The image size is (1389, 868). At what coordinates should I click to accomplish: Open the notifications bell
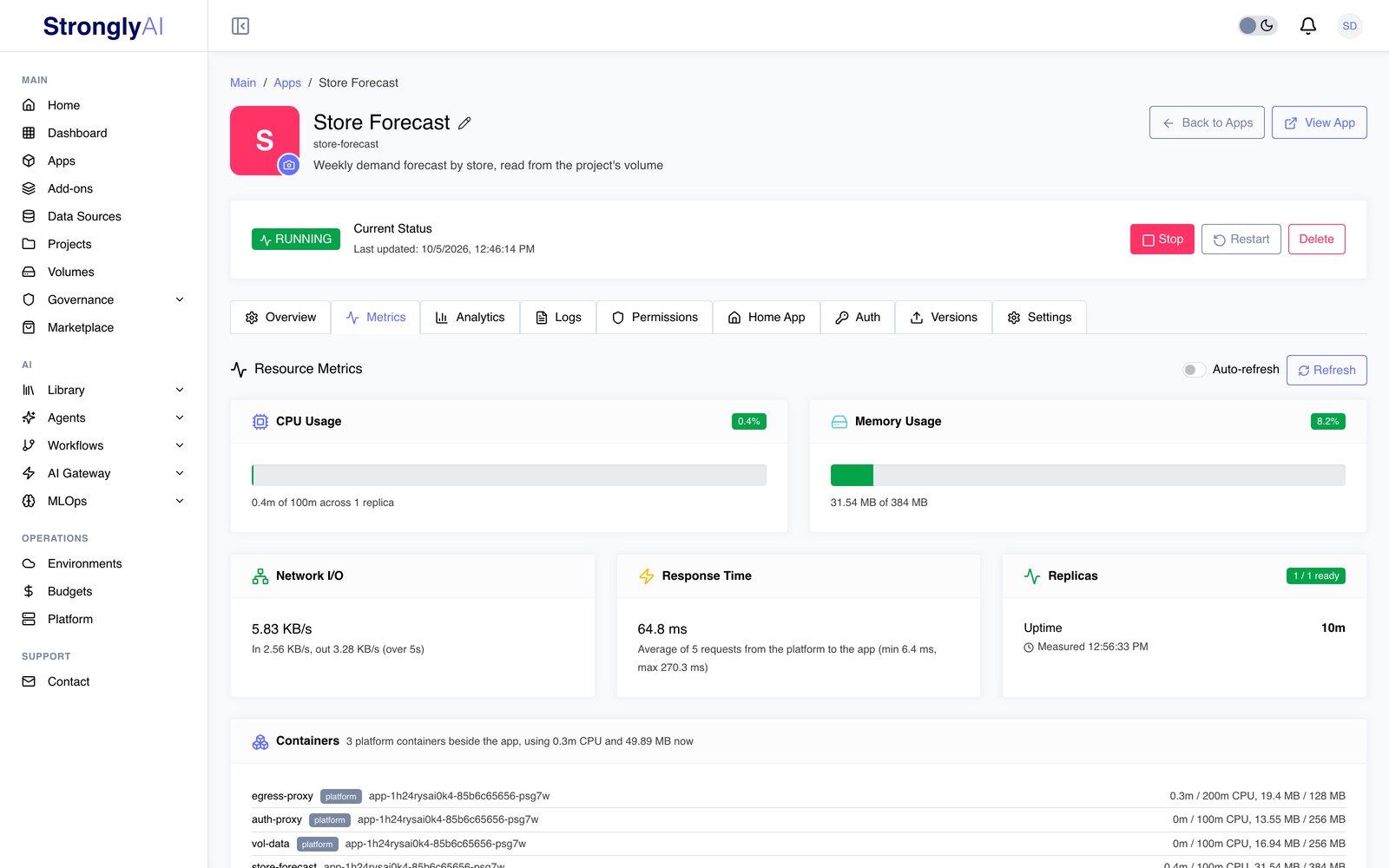(x=1307, y=26)
